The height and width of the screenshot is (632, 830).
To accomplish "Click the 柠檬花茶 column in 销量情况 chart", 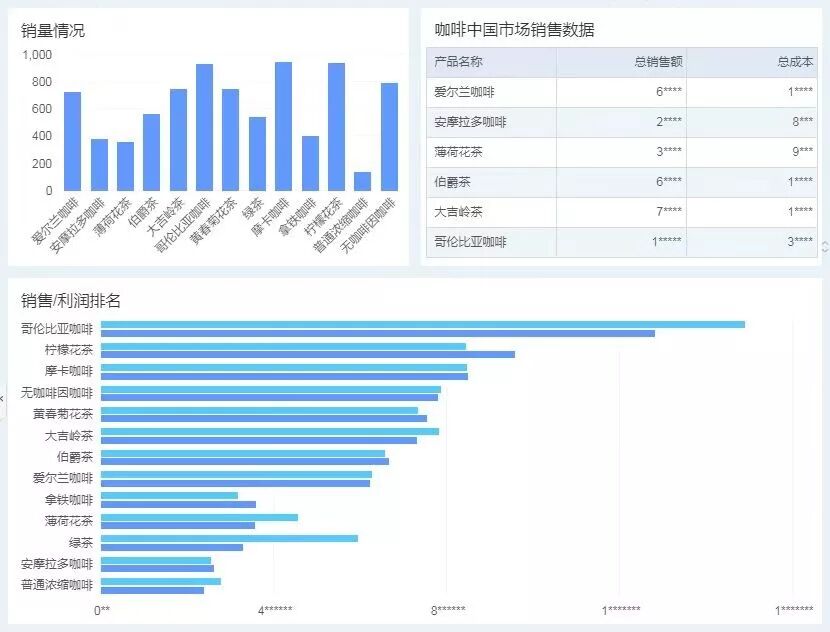I will click(336, 127).
